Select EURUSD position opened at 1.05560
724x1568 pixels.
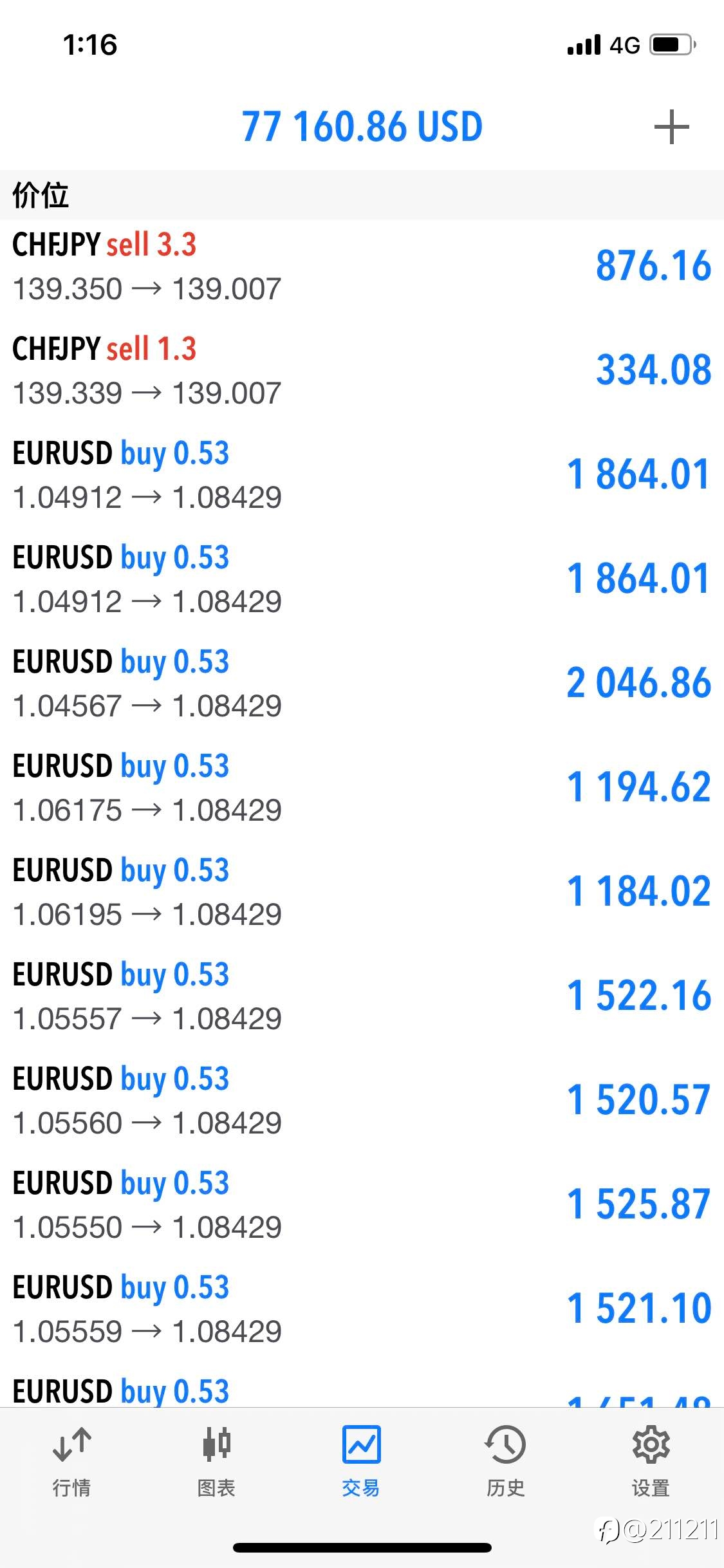[x=362, y=1100]
